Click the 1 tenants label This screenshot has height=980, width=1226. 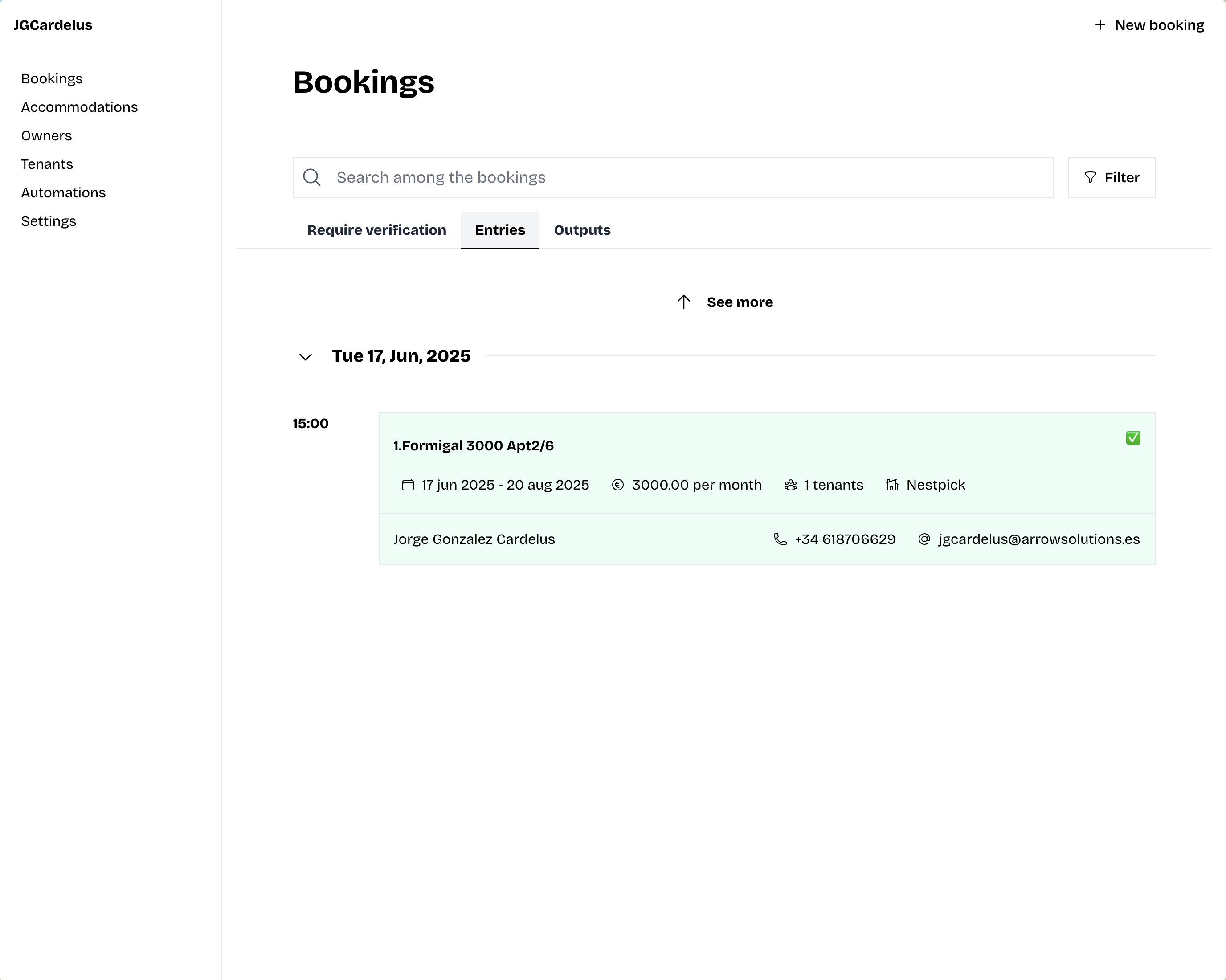click(834, 485)
